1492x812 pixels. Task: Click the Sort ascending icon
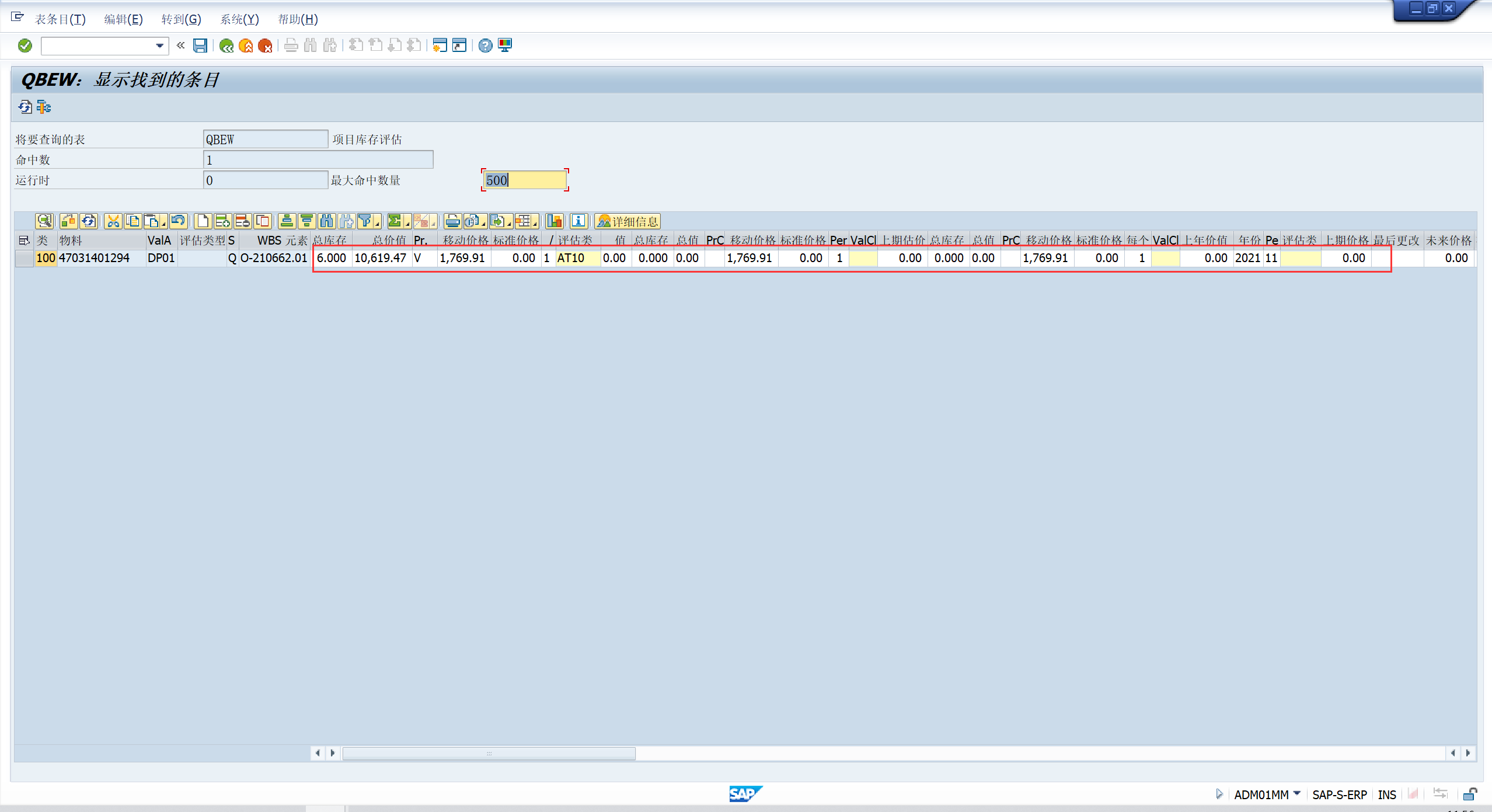287,221
